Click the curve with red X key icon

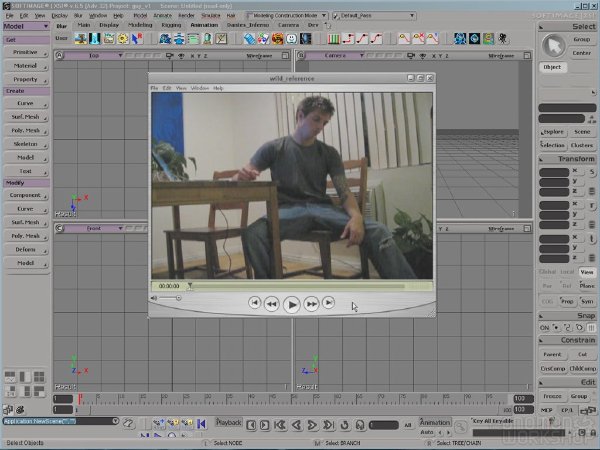click(x=418, y=39)
